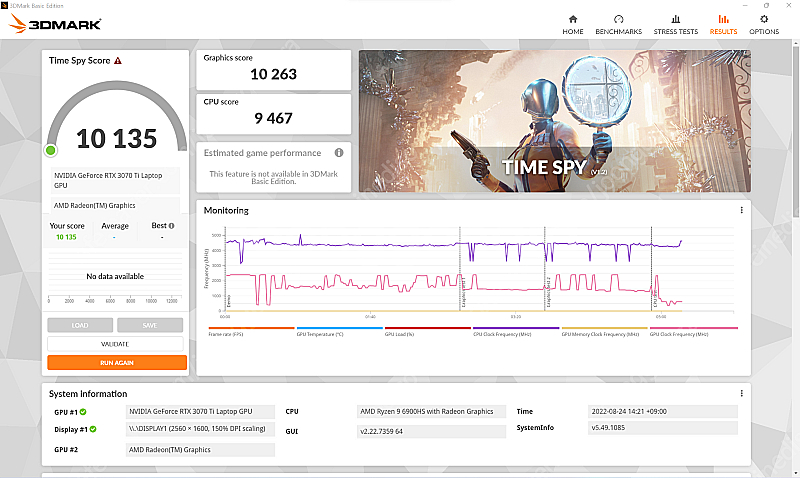The width and height of the screenshot is (800, 478).
Task: Click the 3DMark logo
Action: [55, 23]
